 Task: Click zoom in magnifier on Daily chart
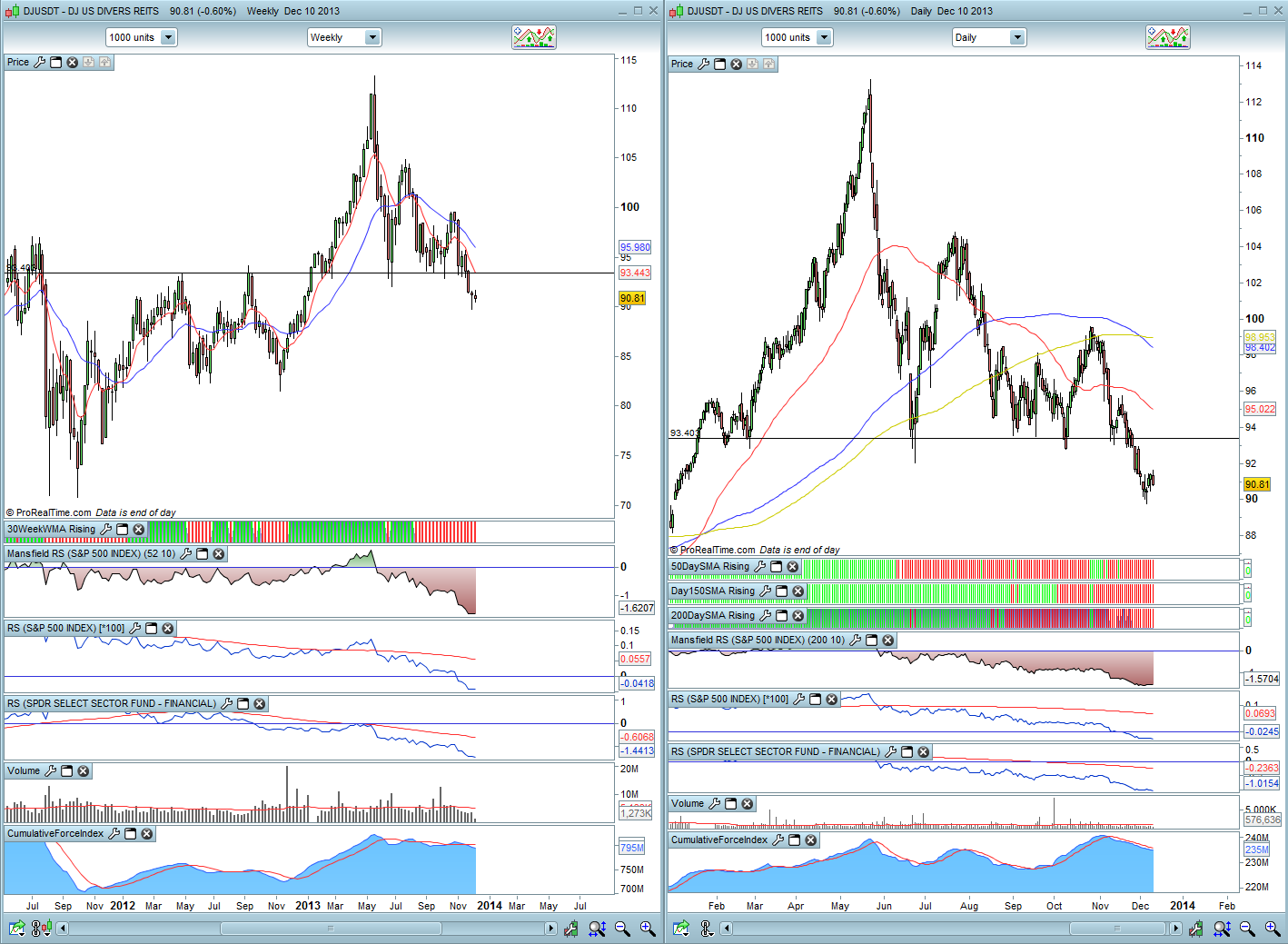[x=1273, y=928]
